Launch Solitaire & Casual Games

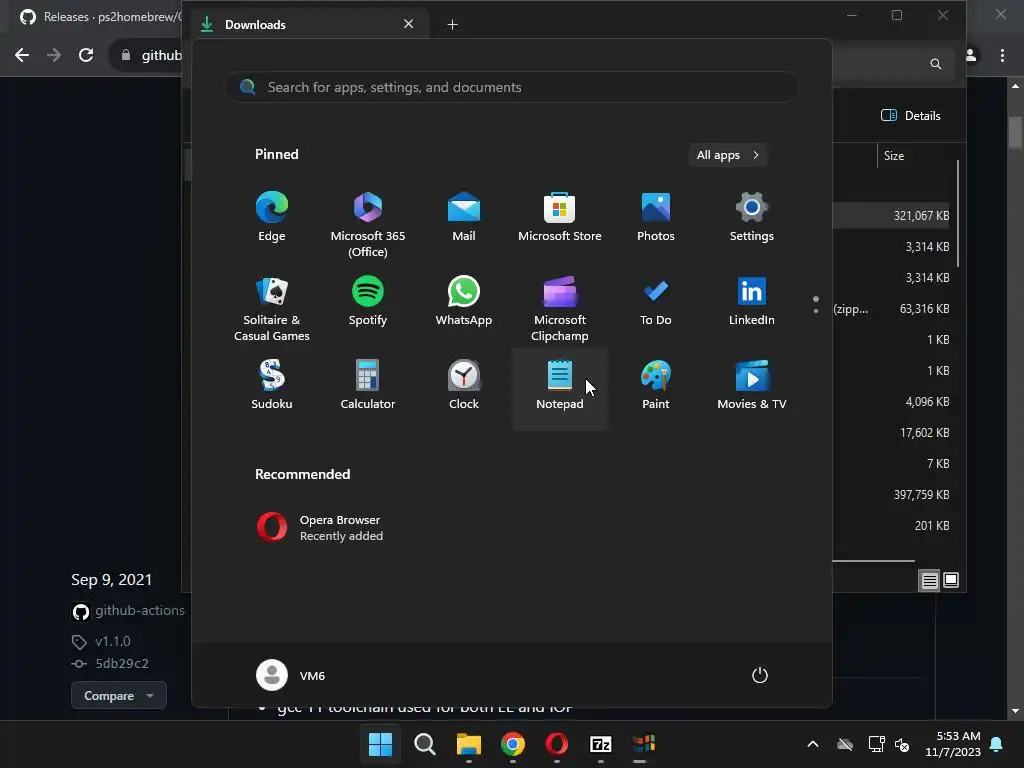(x=272, y=309)
